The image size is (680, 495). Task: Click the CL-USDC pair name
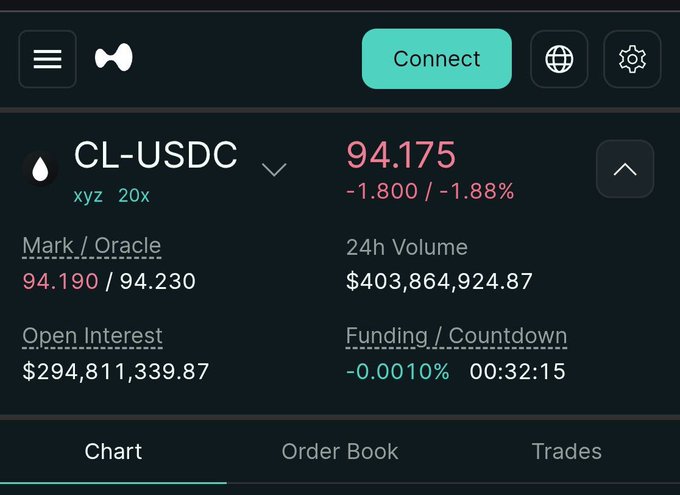pyautogui.click(x=156, y=155)
